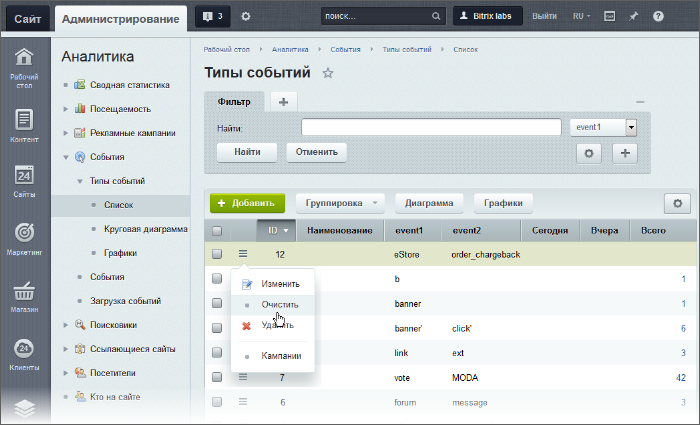The height and width of the screenshot is (425, 700).
Task: Add page to favorites with star icon
Action: pos(328,73)
